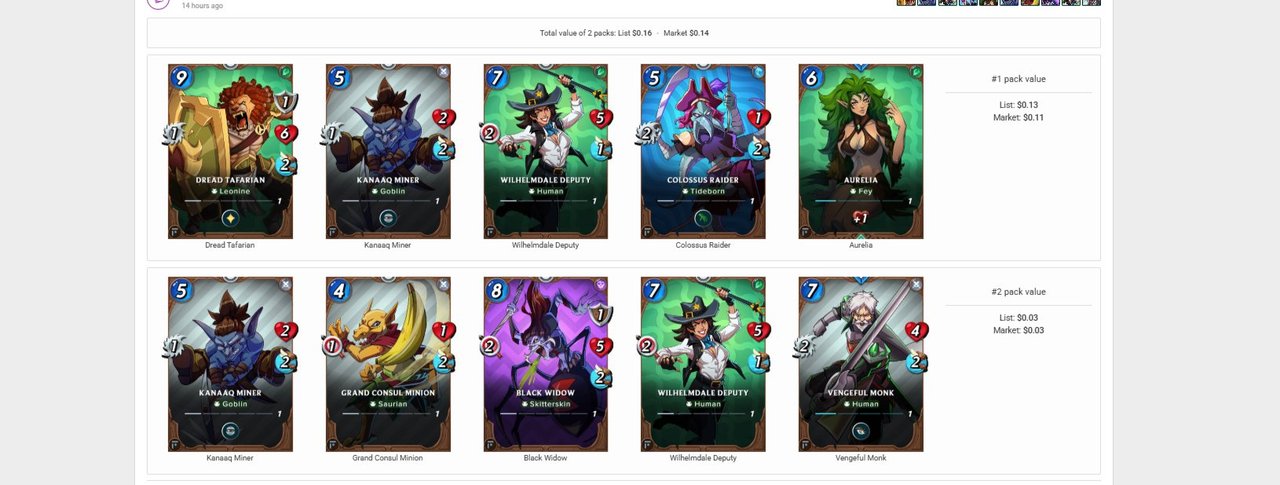Click the red health heart on Dread Tafarian
The width and height of the screenshot is (1280, 485).
pos(287,133)
